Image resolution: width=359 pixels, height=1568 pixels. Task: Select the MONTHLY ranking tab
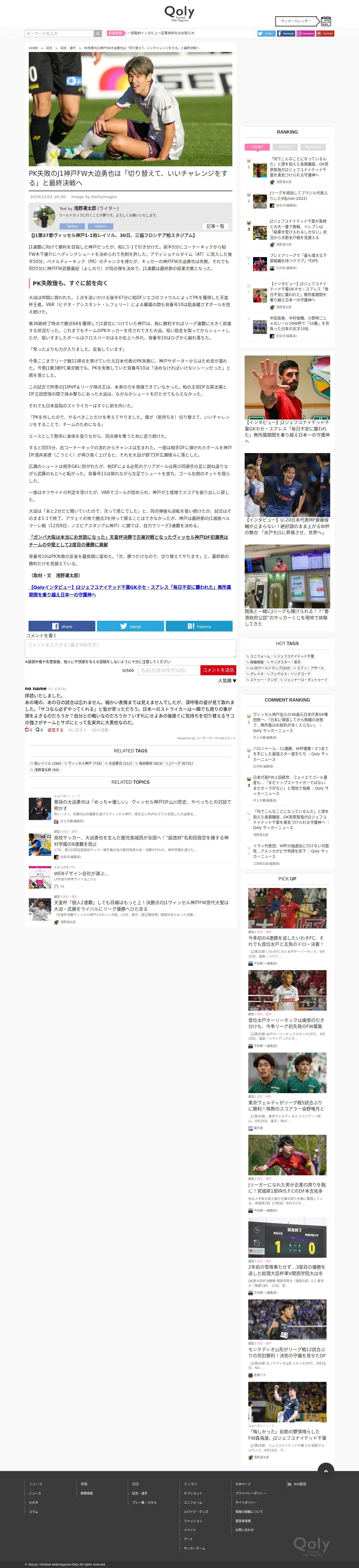point(313,147)
